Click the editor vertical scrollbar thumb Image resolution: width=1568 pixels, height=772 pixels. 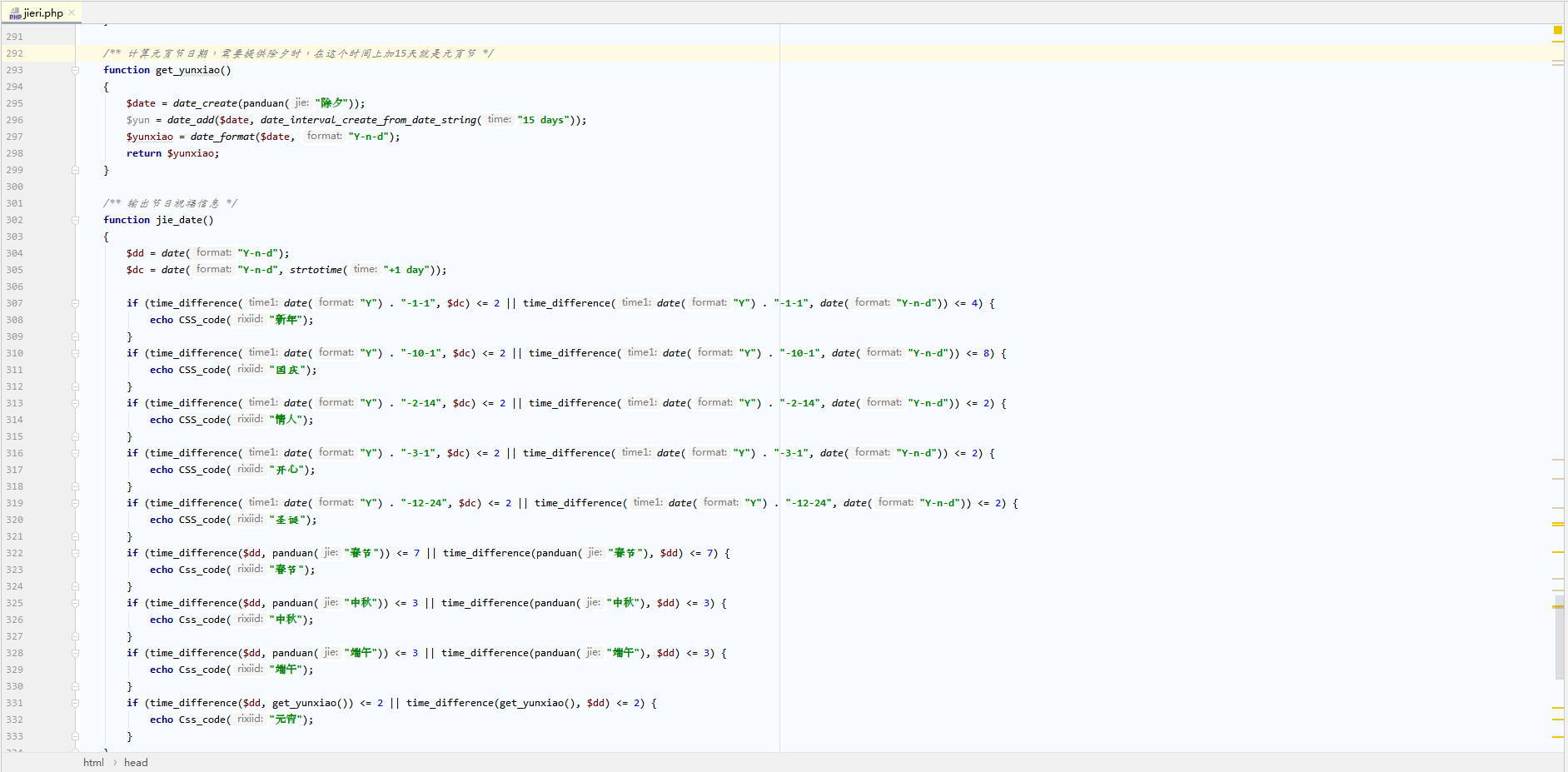(x=1559, y=637)
